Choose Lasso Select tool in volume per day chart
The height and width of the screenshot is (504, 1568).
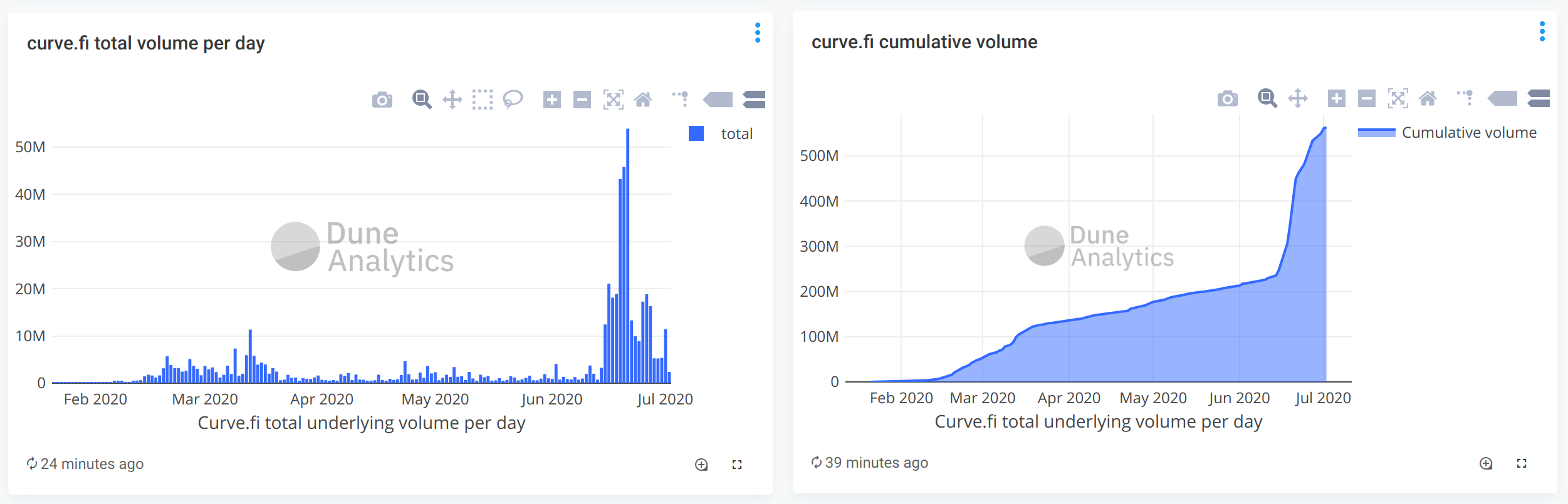point(513,100)
